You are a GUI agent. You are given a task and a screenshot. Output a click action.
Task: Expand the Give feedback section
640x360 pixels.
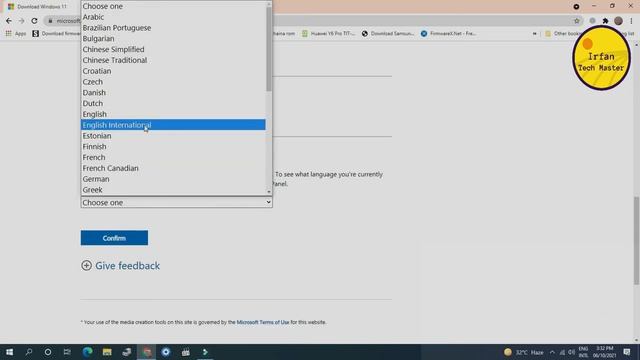pyautogui.click(x=120, y=266)
